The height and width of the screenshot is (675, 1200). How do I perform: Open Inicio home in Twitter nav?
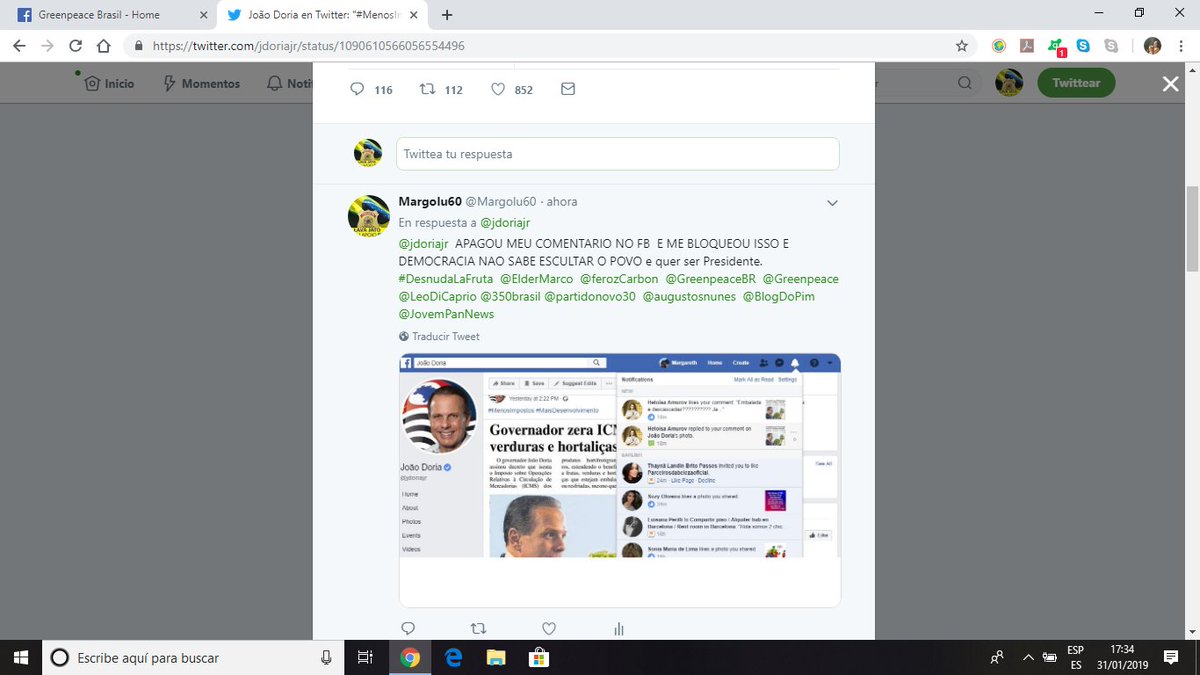109,84
